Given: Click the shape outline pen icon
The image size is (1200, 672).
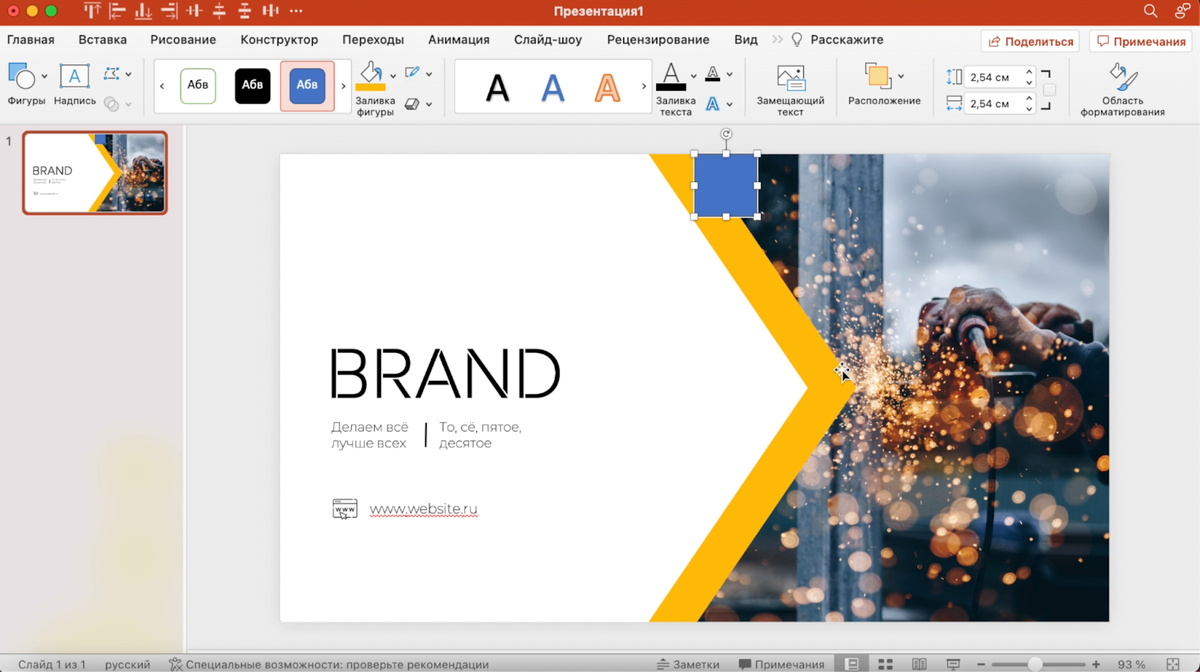Looking at the screenshot, I should coord(412,73).
